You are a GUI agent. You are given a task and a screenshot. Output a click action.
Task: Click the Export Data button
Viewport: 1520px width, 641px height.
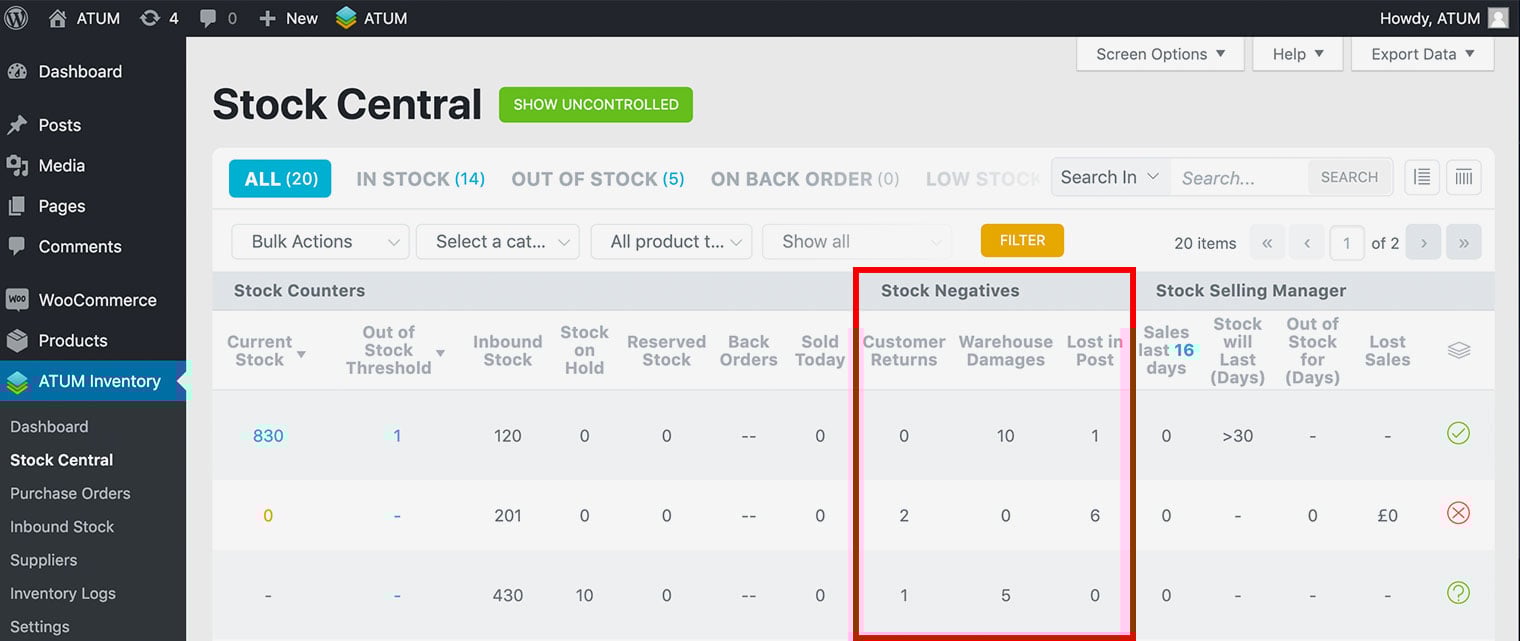tap(1422, 55)
